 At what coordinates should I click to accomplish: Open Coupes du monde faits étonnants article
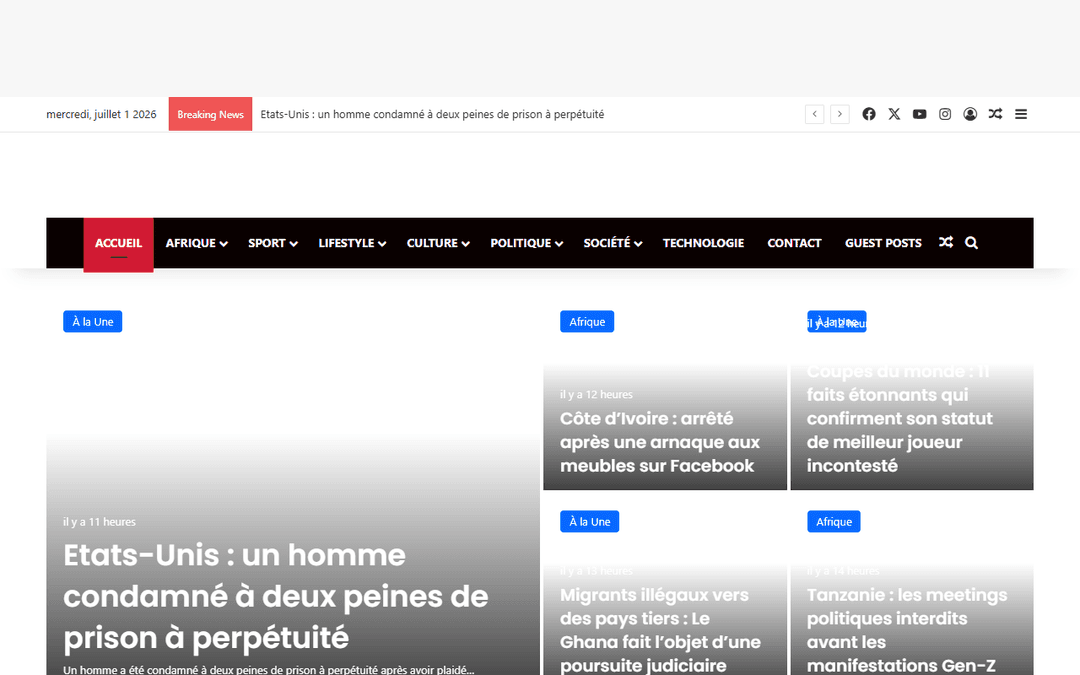coord(900,418)
